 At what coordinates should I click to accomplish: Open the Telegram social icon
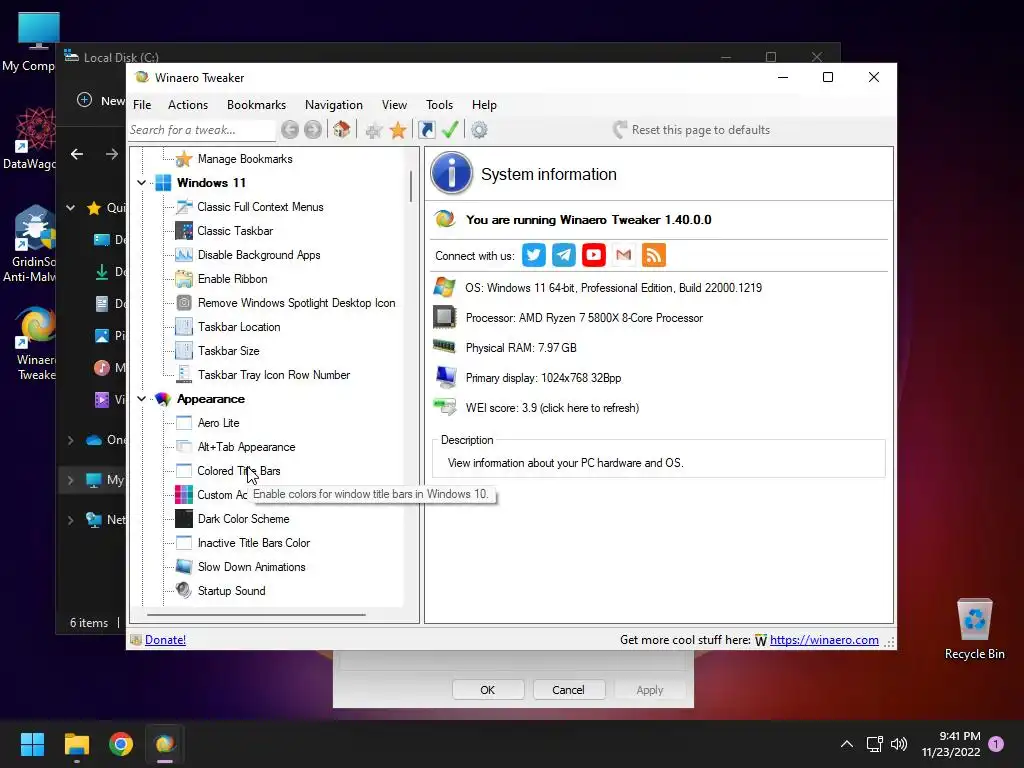(564, 255)
